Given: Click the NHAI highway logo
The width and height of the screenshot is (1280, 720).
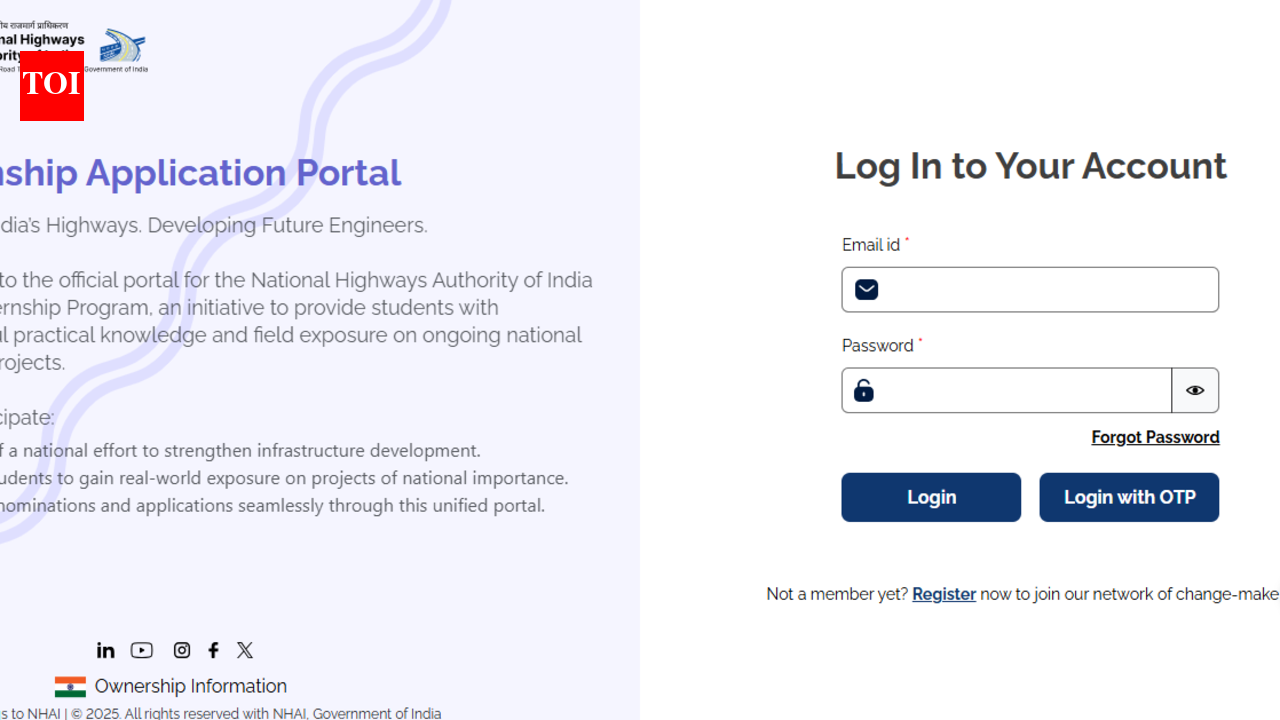Looking at the screenshot, I should 124,48.
